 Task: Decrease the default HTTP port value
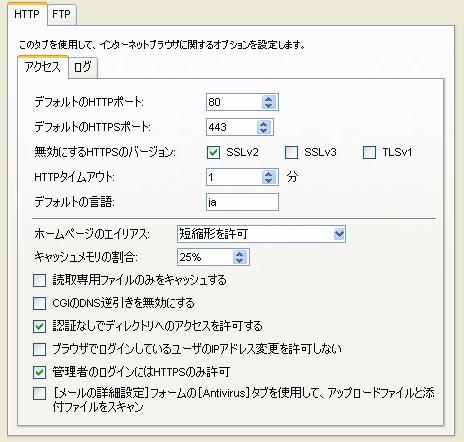pyautogui.click(x=269, y=105)
